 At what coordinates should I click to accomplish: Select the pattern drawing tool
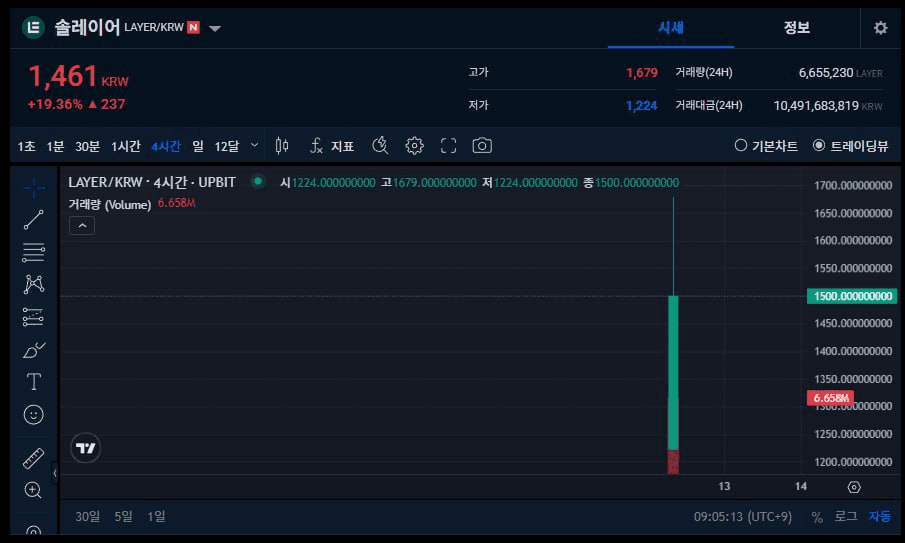coord(33,284)
